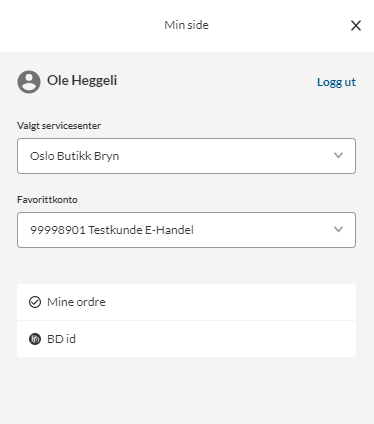Image resolution: width=374 pixels, height=424 pixels.
Task: Click the checkmark icon beside Mine ordre
Action: [x=35, y=302]
